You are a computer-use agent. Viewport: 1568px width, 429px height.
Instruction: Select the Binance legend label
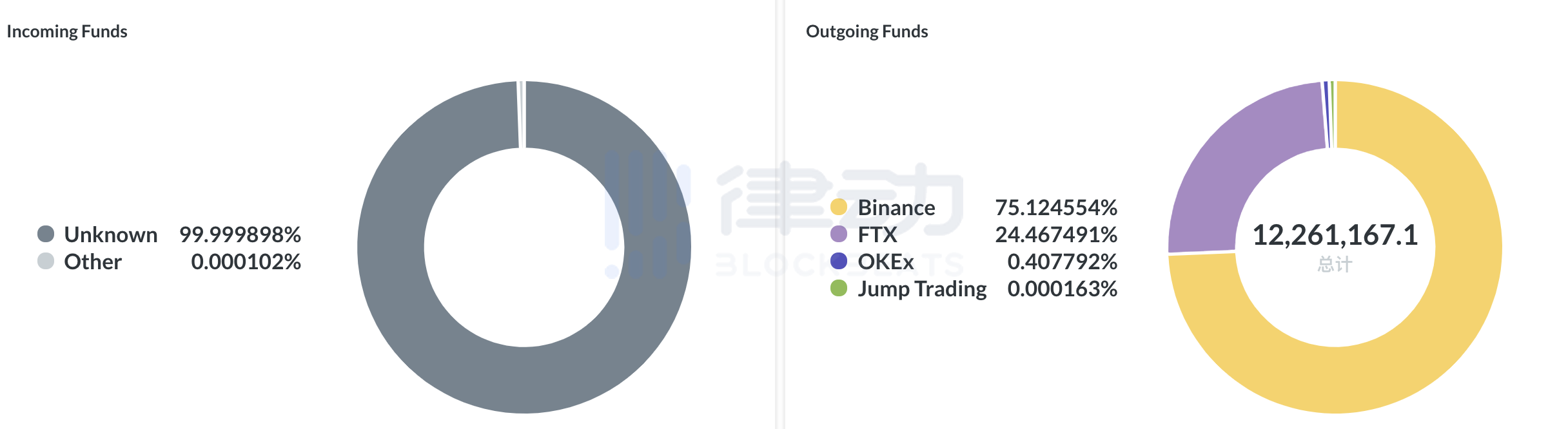coord(896,207)
